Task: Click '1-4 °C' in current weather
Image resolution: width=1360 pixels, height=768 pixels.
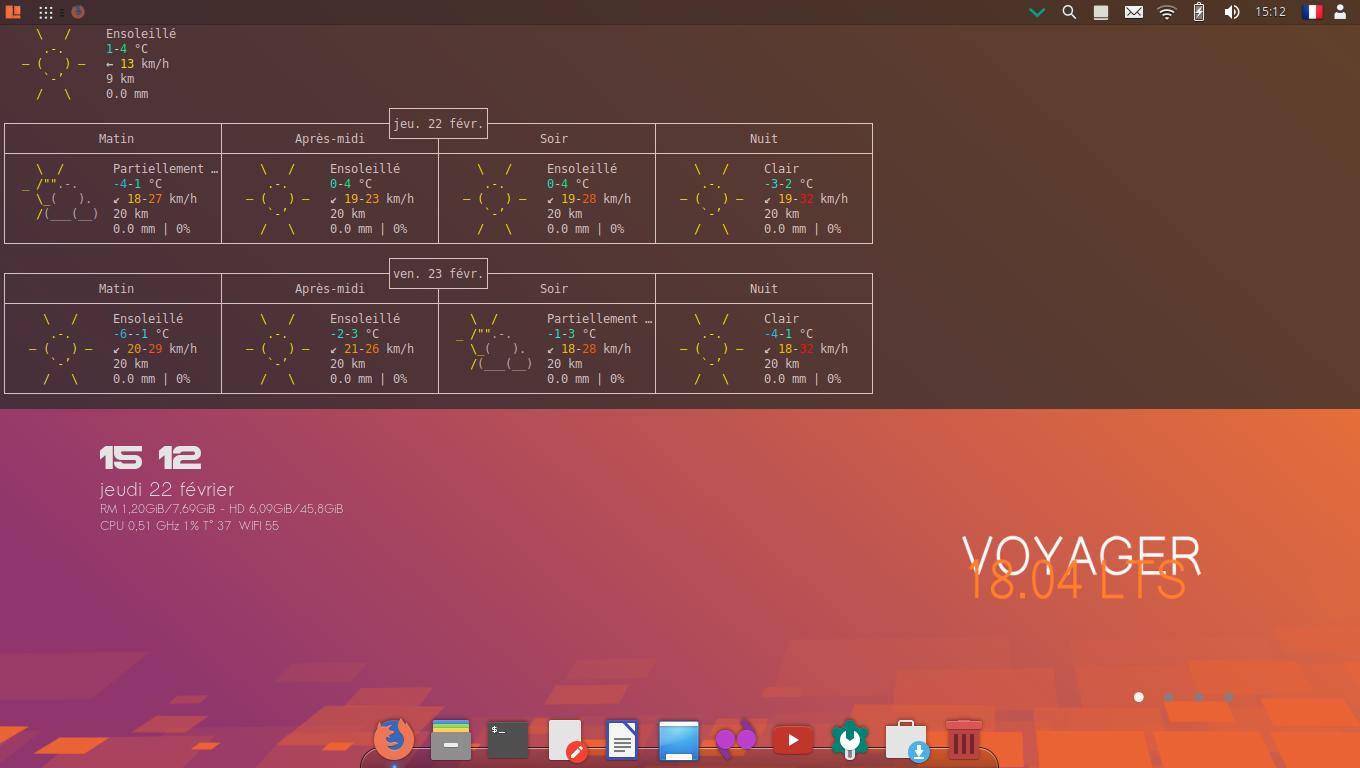Action: point(127,49)
